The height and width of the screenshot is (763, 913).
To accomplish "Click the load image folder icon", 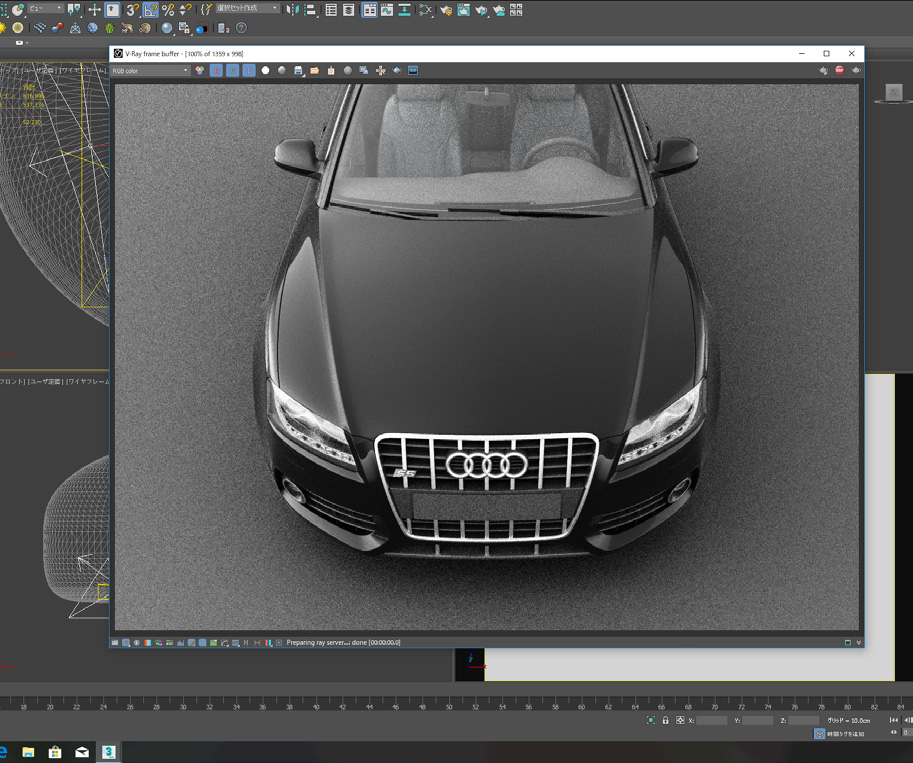I will click(x=314, y=71).
